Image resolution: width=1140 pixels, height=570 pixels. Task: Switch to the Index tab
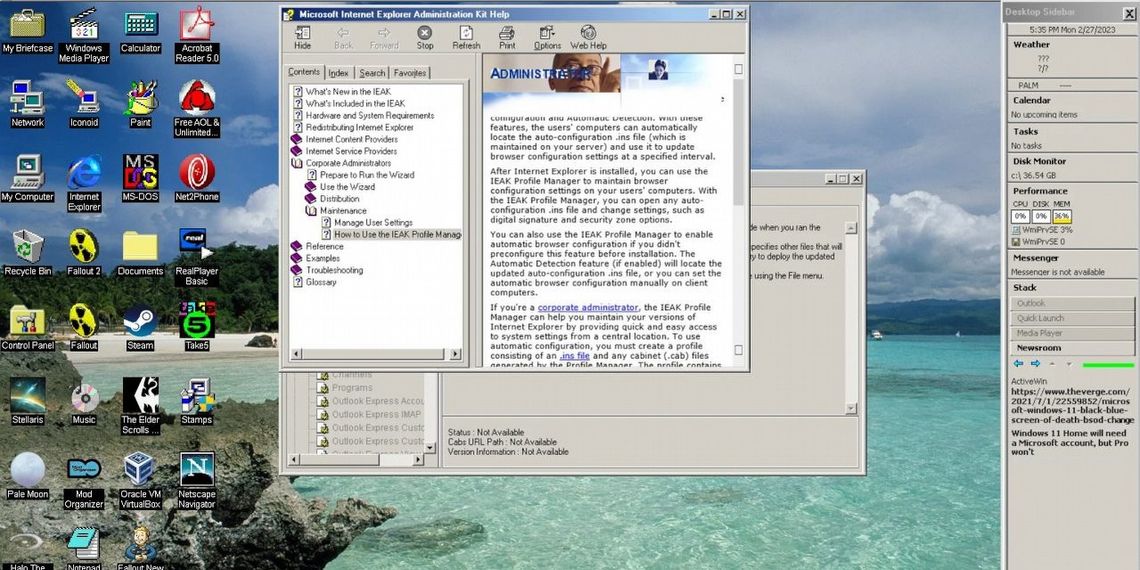tap(338, 73)
